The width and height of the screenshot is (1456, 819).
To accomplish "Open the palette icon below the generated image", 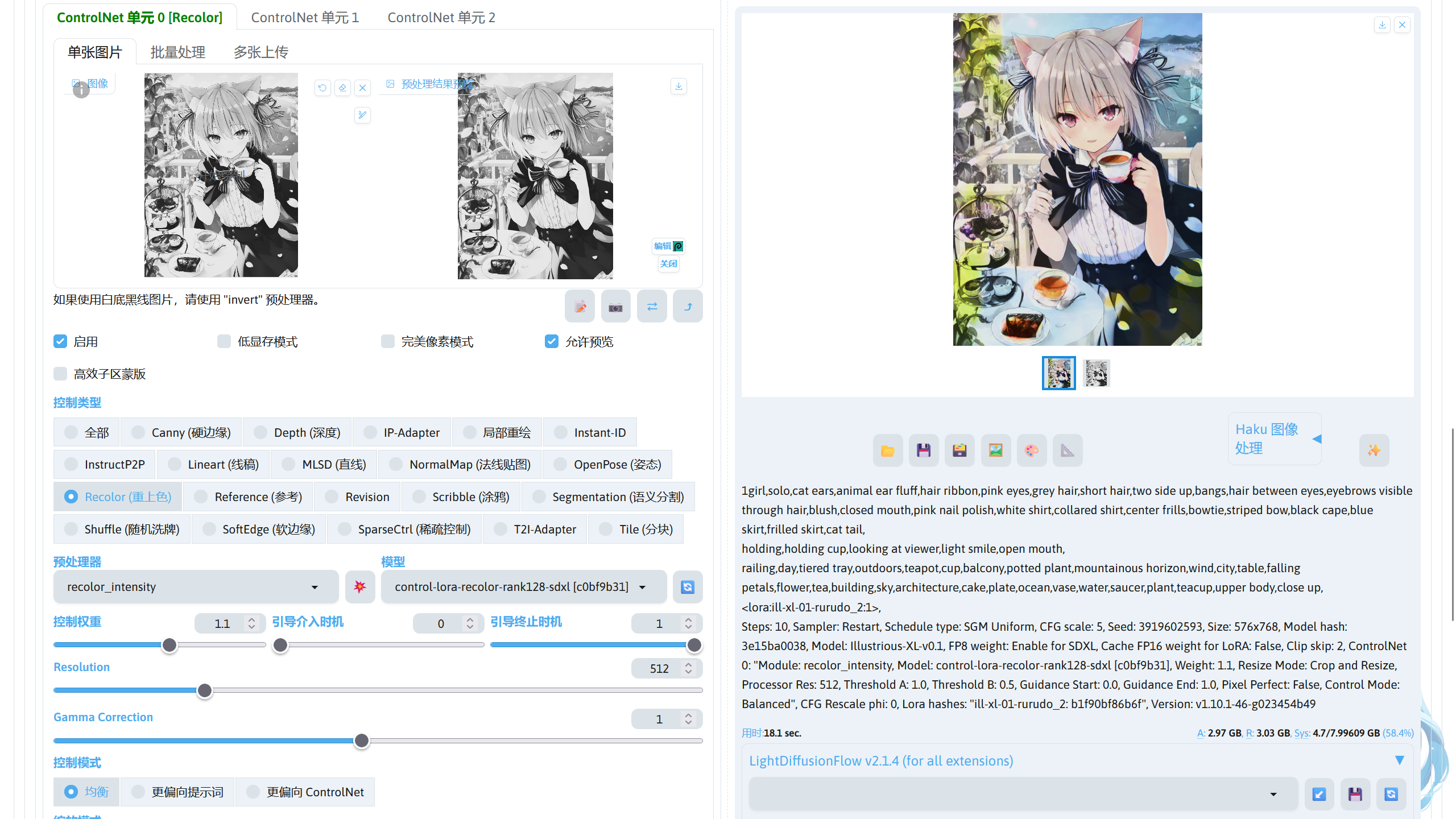I will pyautogui.click(x=1032, y=450).
